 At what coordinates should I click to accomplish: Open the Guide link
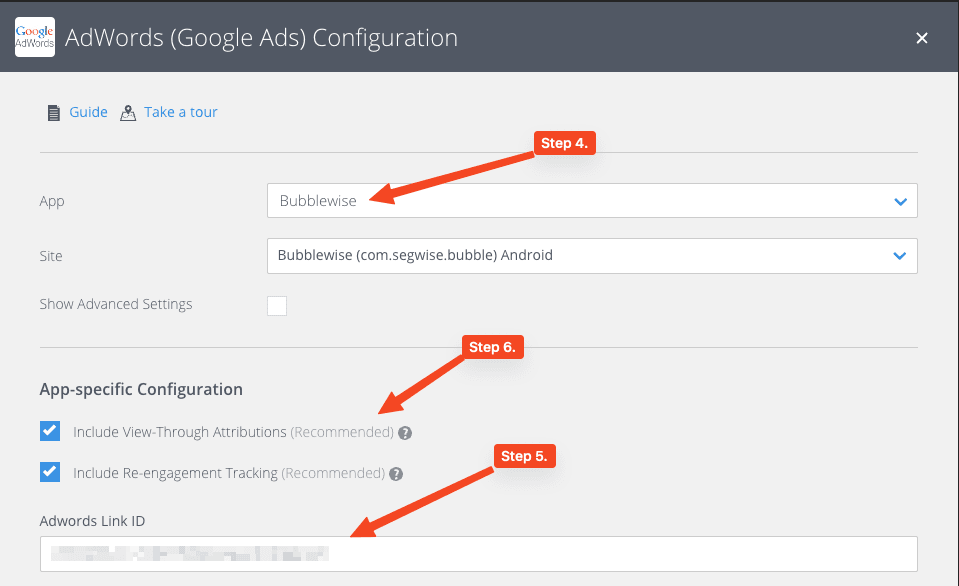click(x=88, y=112)
